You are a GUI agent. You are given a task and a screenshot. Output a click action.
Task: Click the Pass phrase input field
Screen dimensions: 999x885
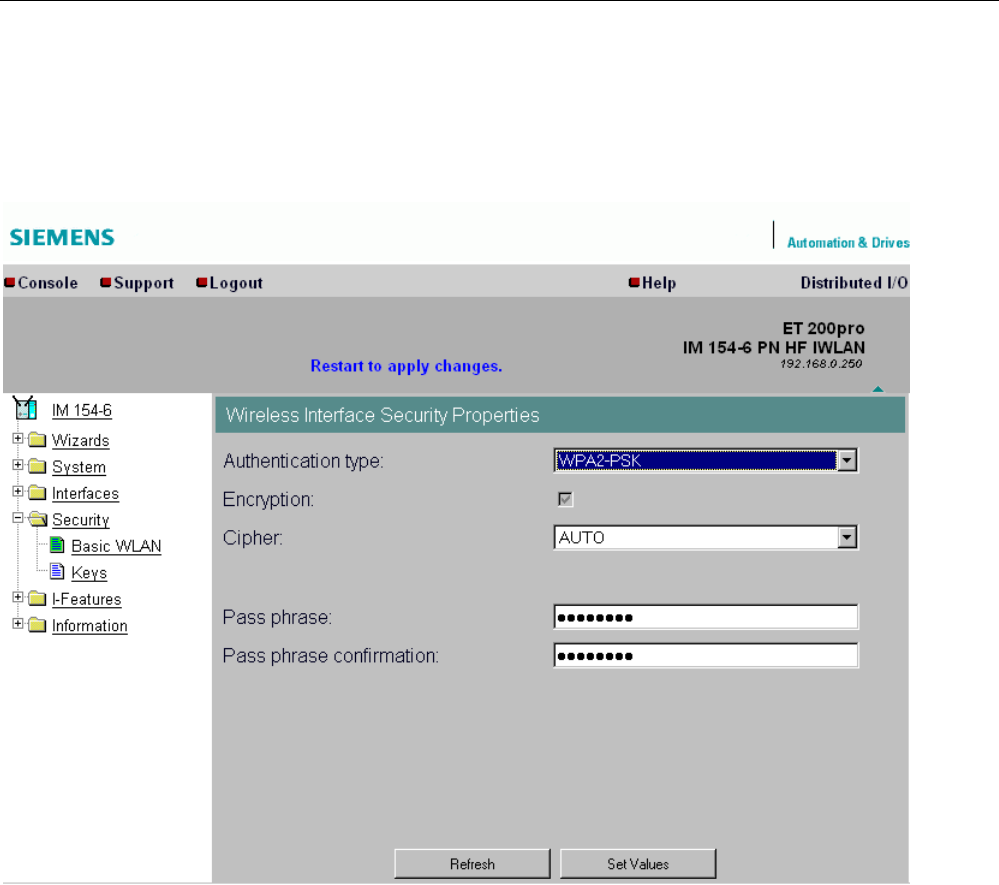click(x=706, y=617)
